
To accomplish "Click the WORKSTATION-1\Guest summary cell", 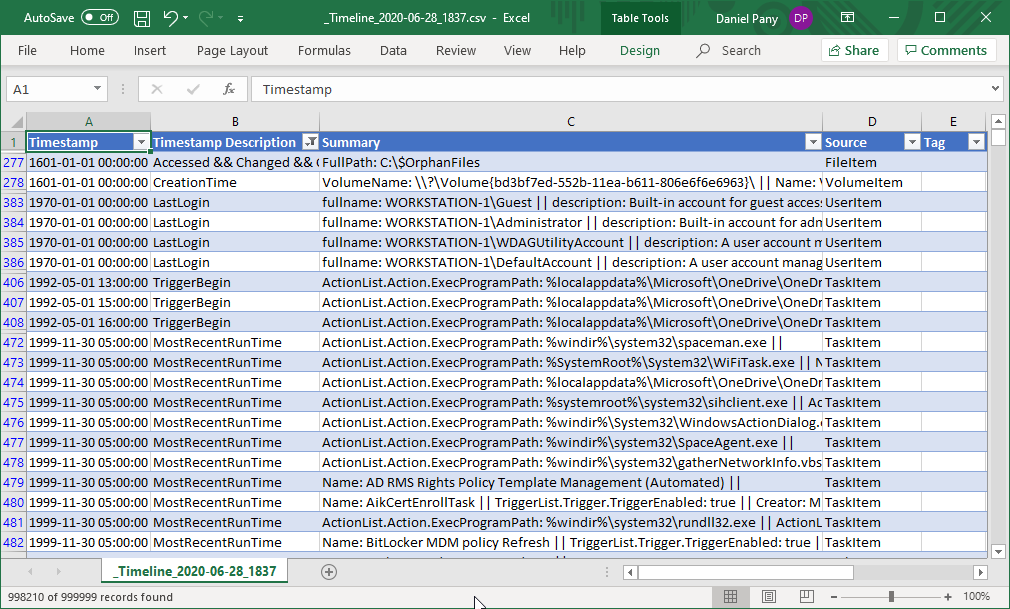I will pos(571,202).
